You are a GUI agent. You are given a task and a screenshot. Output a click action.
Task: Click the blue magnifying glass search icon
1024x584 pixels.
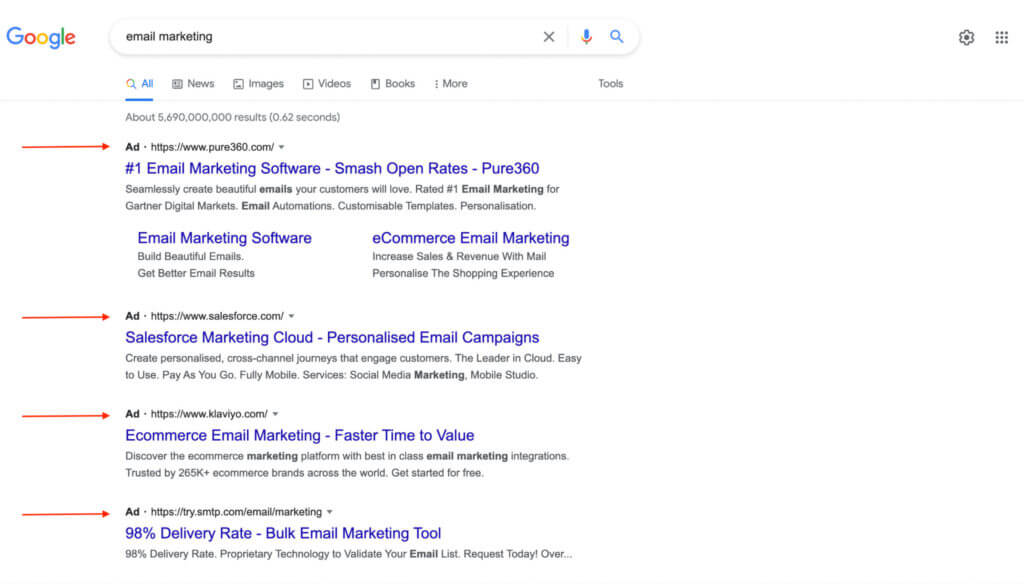point(616,36)
